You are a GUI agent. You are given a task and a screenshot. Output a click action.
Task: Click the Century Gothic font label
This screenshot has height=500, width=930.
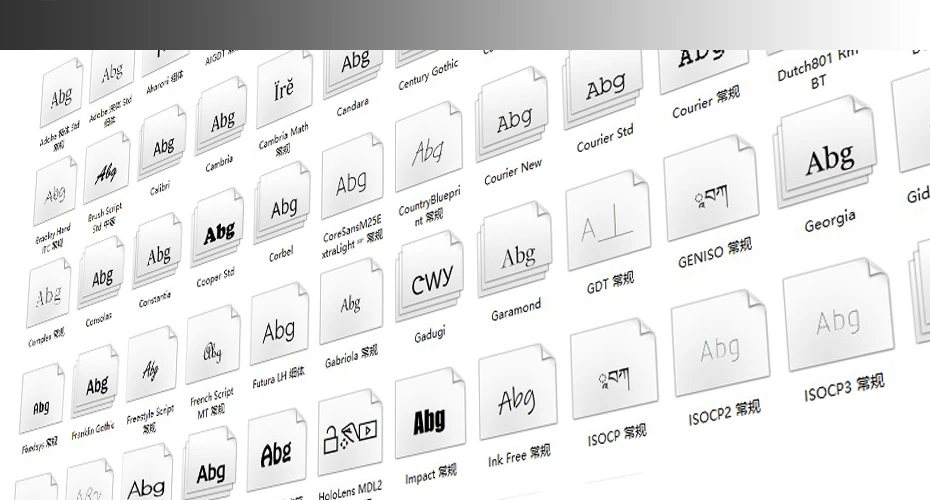(428, 74)
